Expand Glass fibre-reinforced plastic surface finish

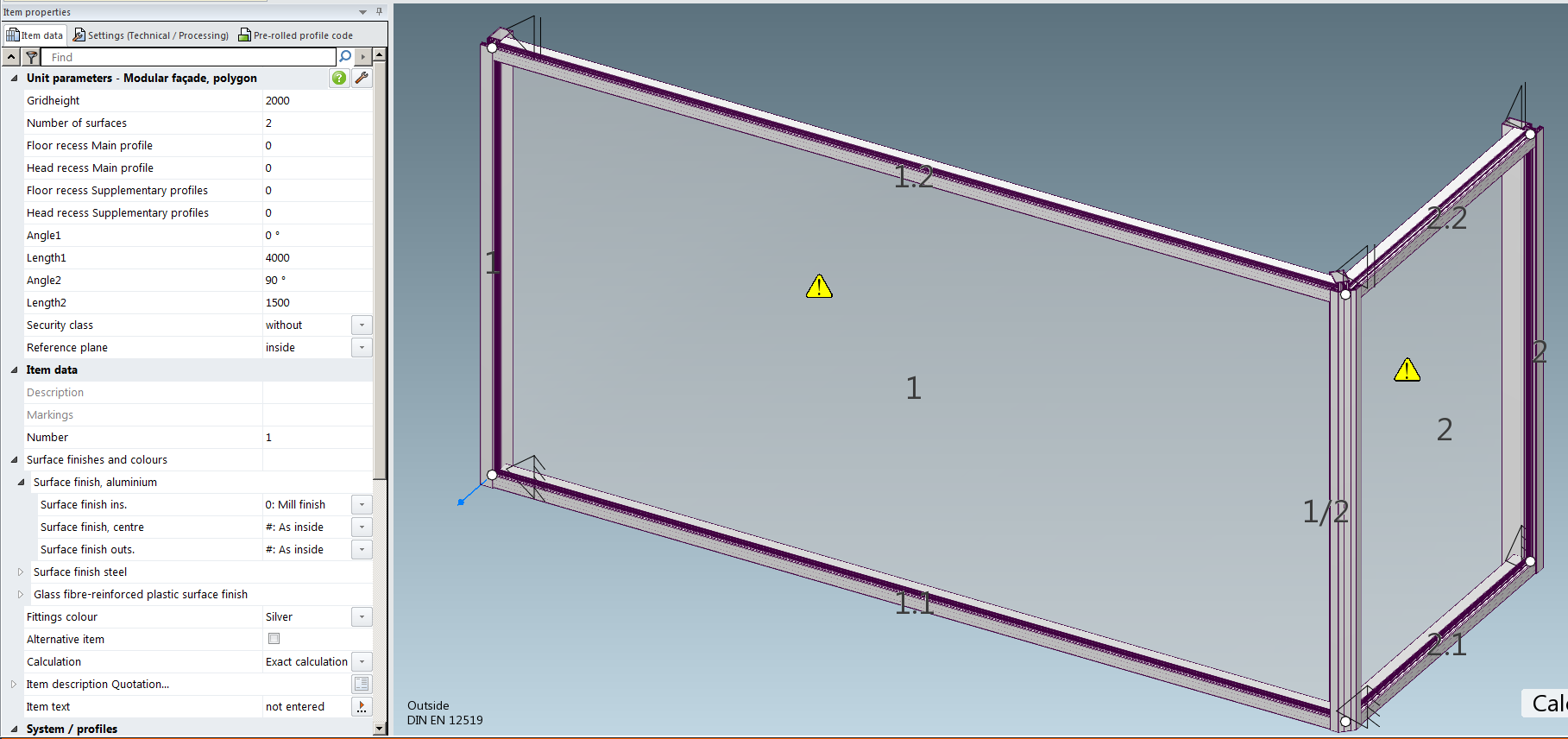click(21, 594)
